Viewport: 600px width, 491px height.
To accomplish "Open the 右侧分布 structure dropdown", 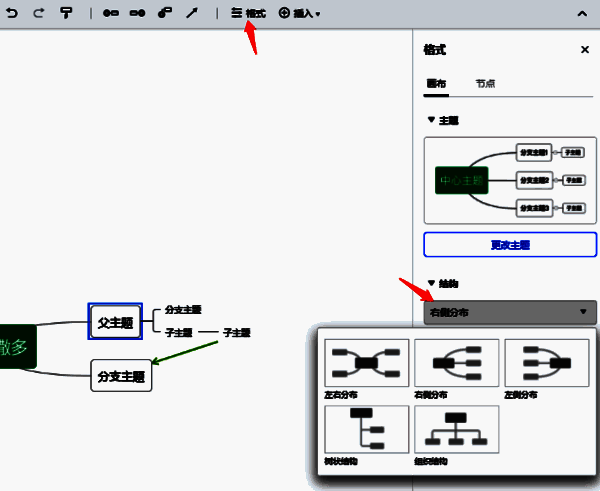I will 510,312.
